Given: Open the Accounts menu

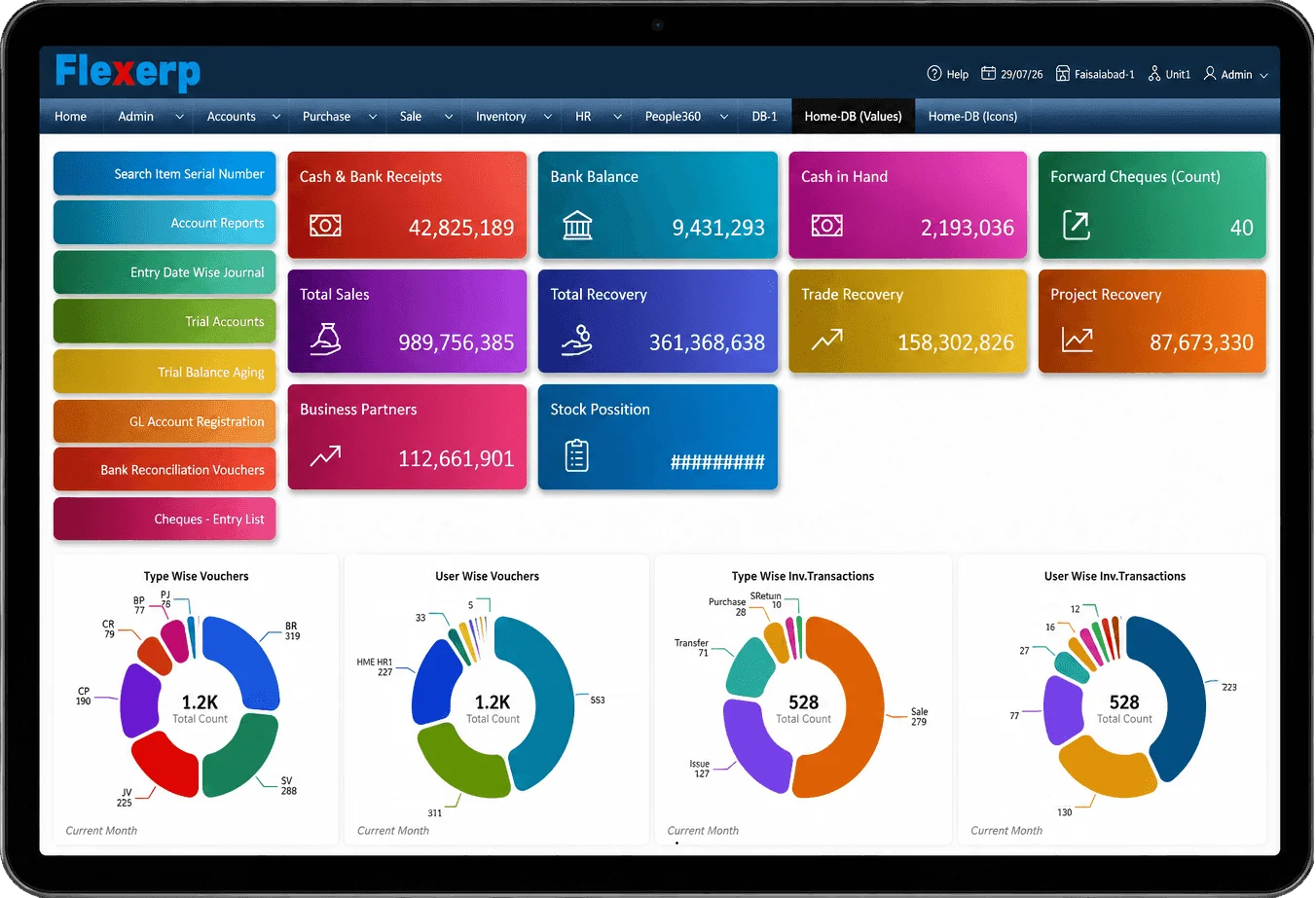Looking at the screenshot, I should [x=232, y=117].
